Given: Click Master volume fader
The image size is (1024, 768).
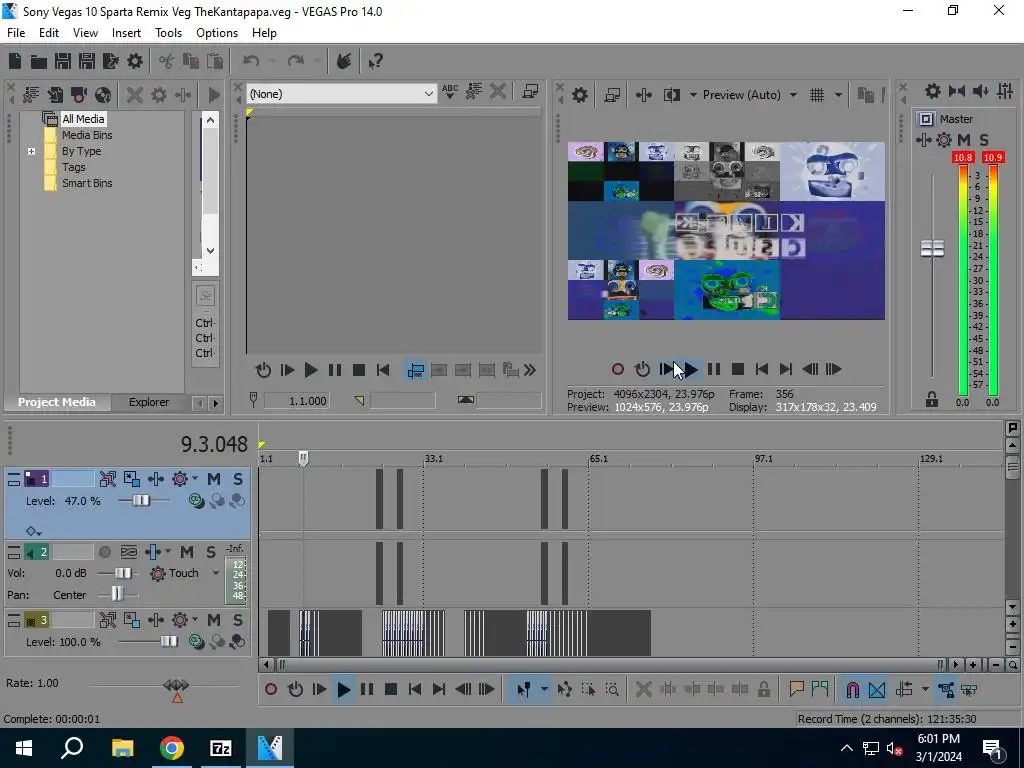Looking at the screenshot, I should (x=932, y=249).
